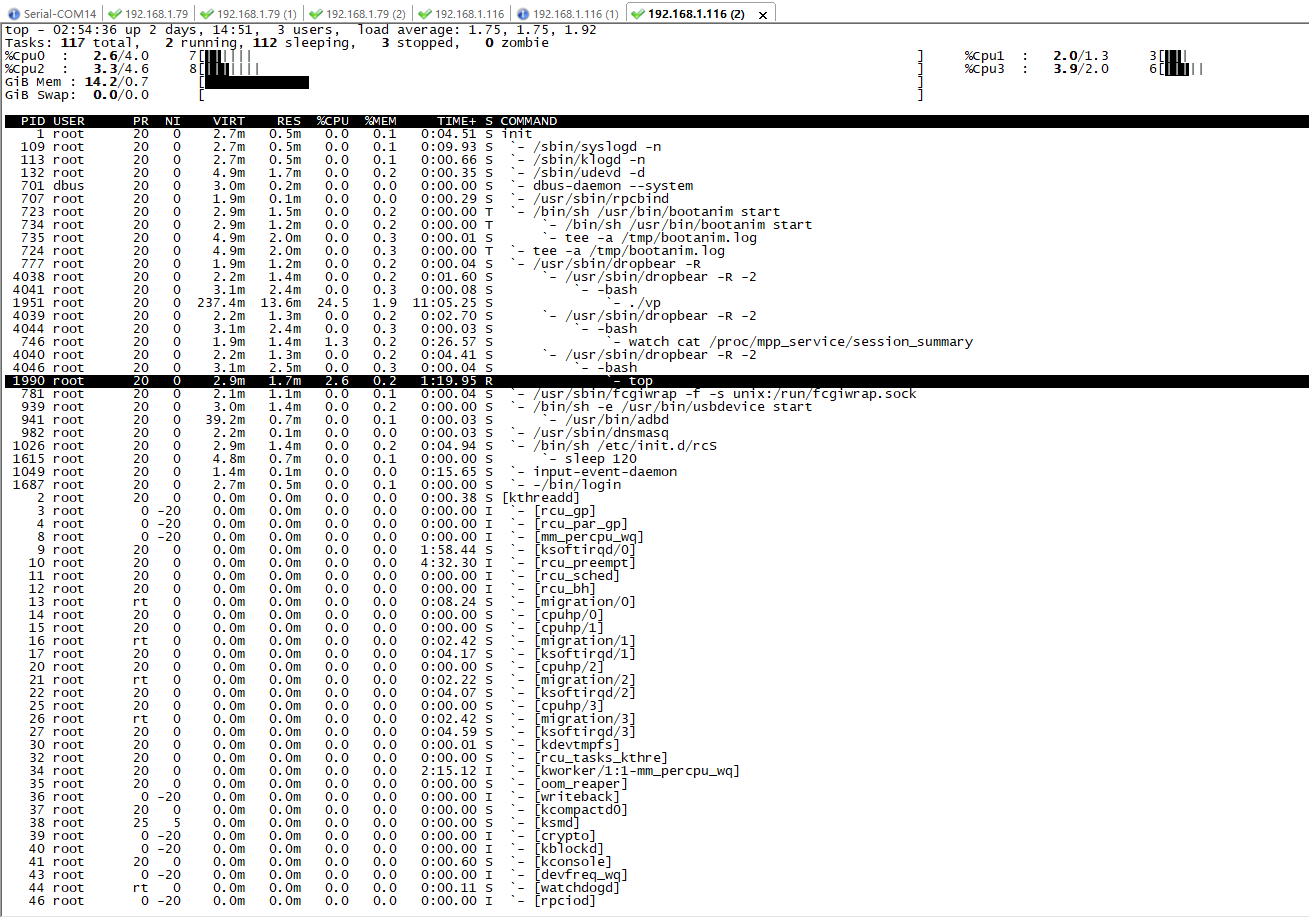This screenshot has height=920, width=1309.
Task: Select the [kcompactd0] row
Action: coord(654,810)
